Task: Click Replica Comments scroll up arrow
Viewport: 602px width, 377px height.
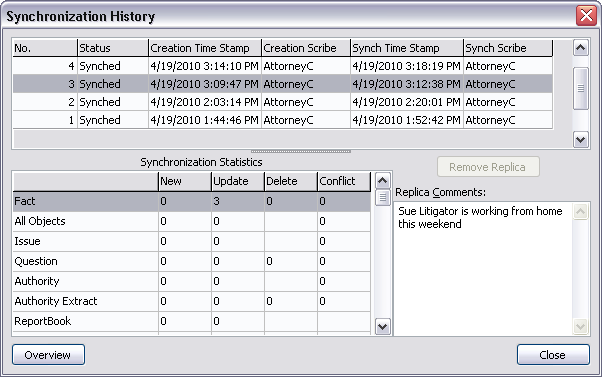Action: coord(580,211)
